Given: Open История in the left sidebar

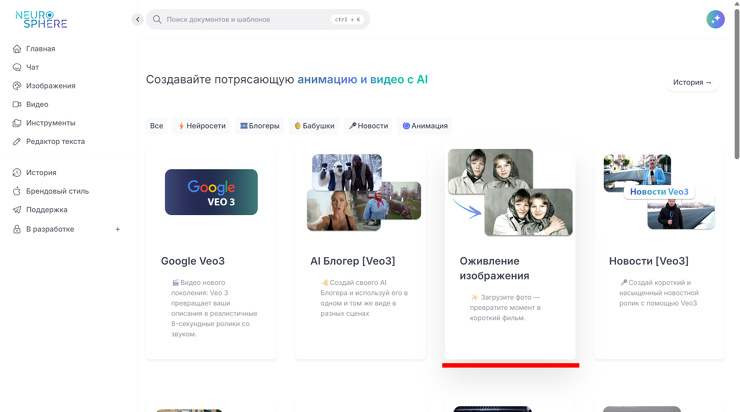Looking at the screenshot, I should point(41,173).
